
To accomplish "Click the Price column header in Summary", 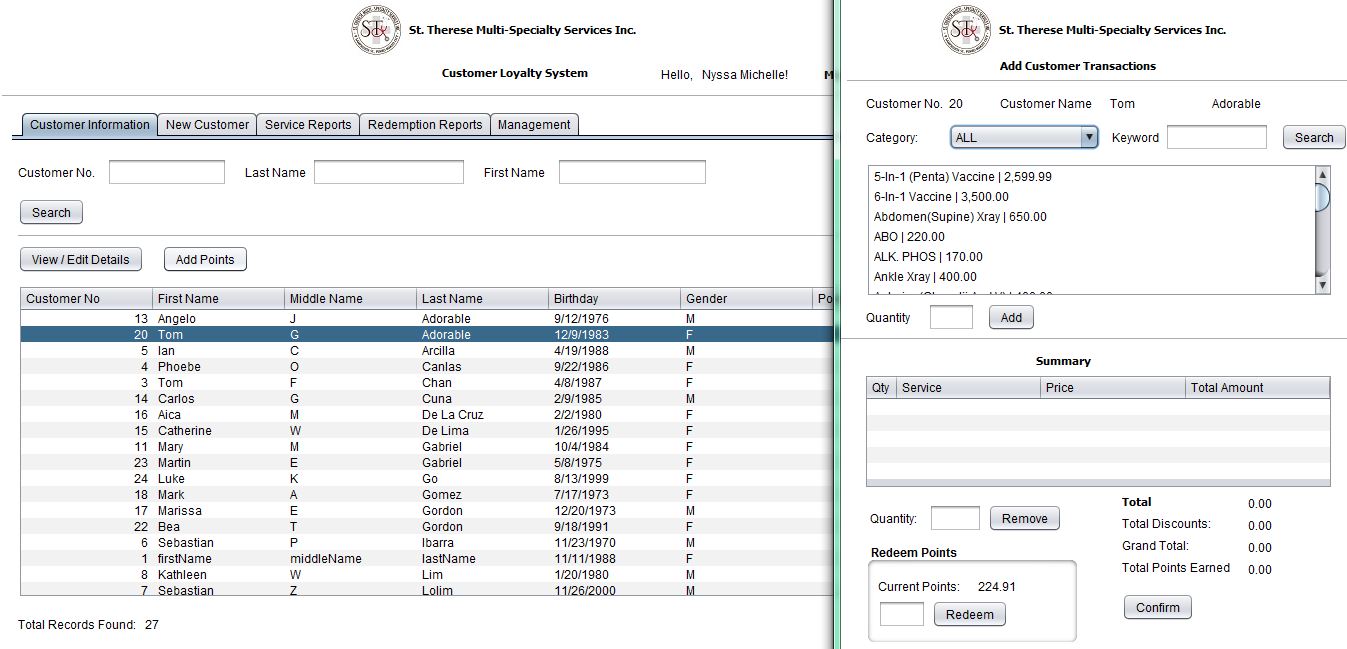I will coord(1113,387).
